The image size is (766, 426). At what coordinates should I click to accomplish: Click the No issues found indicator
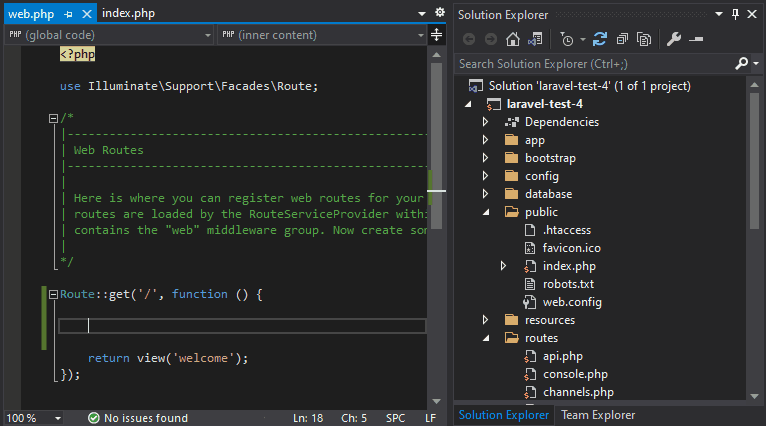coord(138,418)
